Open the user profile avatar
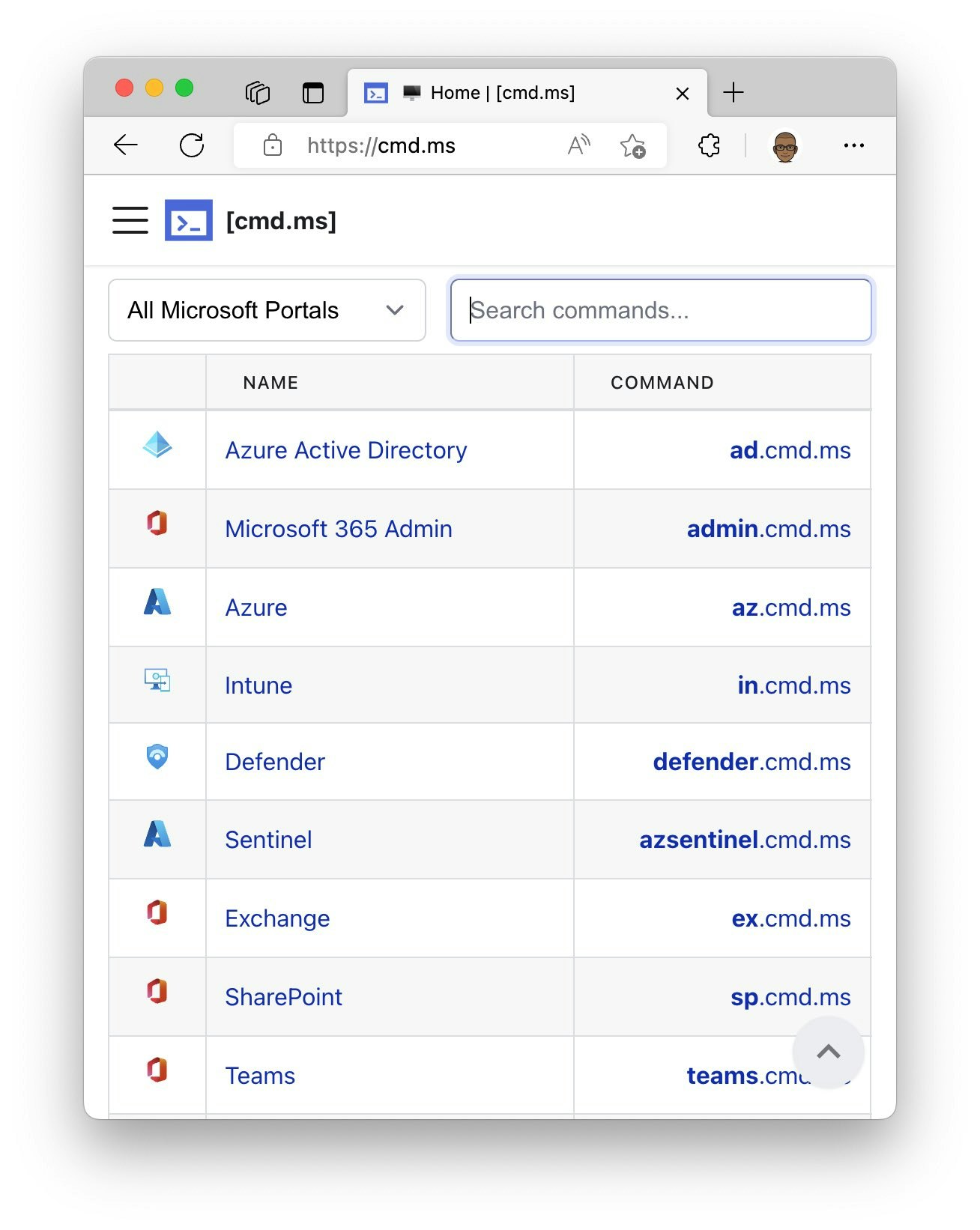 coord(784,146)
